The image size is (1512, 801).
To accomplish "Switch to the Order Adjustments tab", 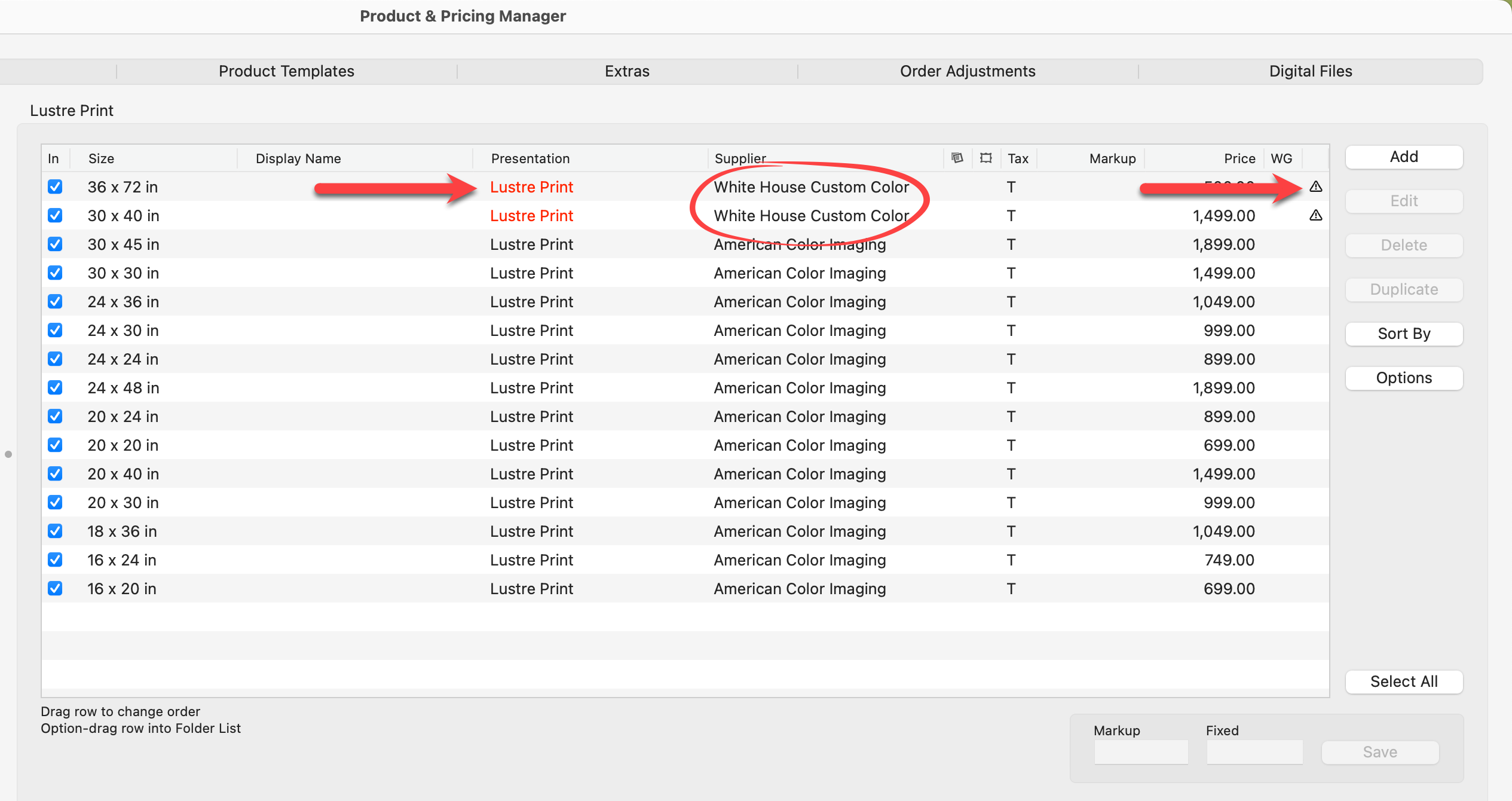I will [x=967, y=71].
